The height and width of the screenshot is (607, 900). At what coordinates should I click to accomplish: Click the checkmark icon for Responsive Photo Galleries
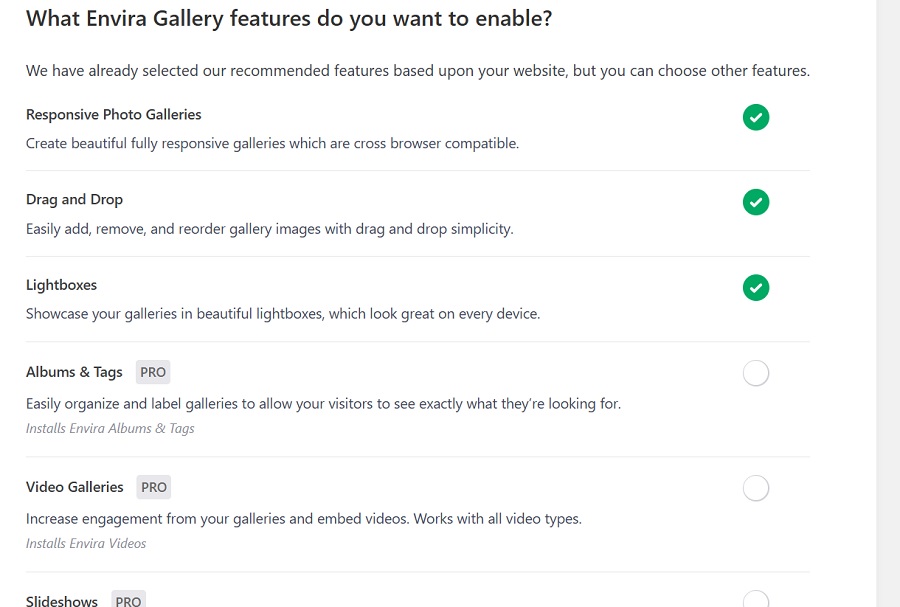click(x=755, y=117)
